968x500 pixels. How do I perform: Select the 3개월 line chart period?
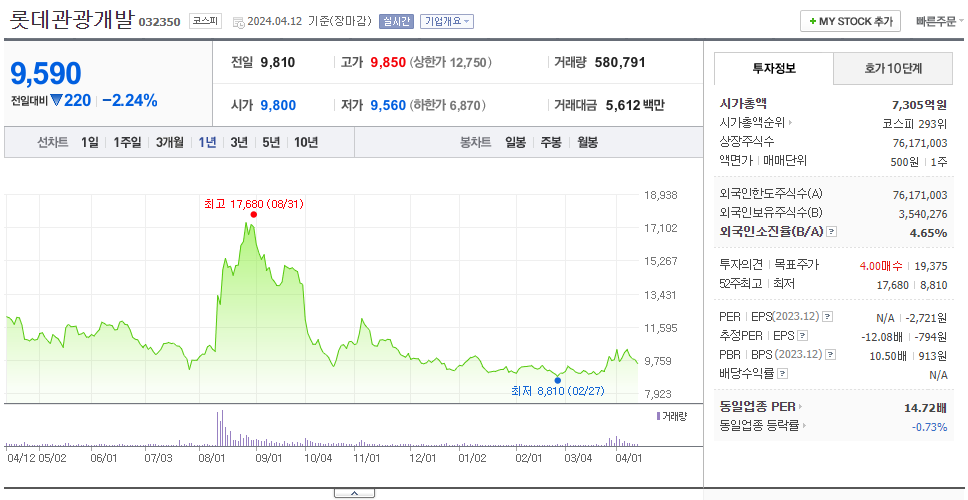click(x=170, y=143)
